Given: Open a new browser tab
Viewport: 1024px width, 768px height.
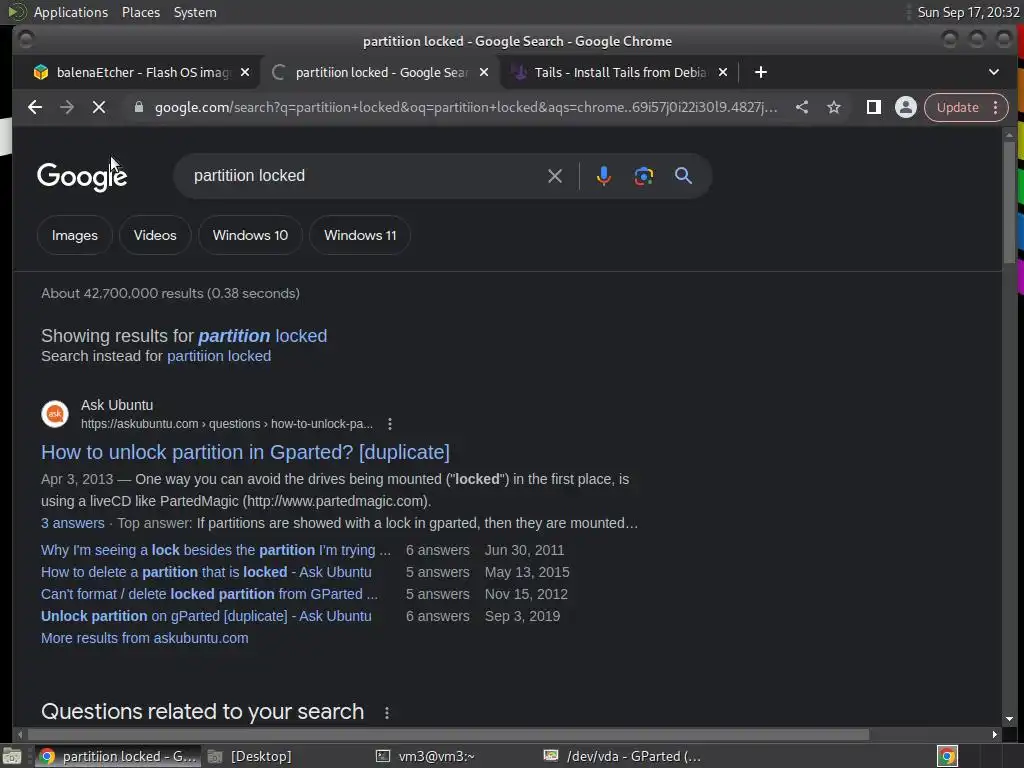Looking at the screenshot, I should [x=760, y=72].
